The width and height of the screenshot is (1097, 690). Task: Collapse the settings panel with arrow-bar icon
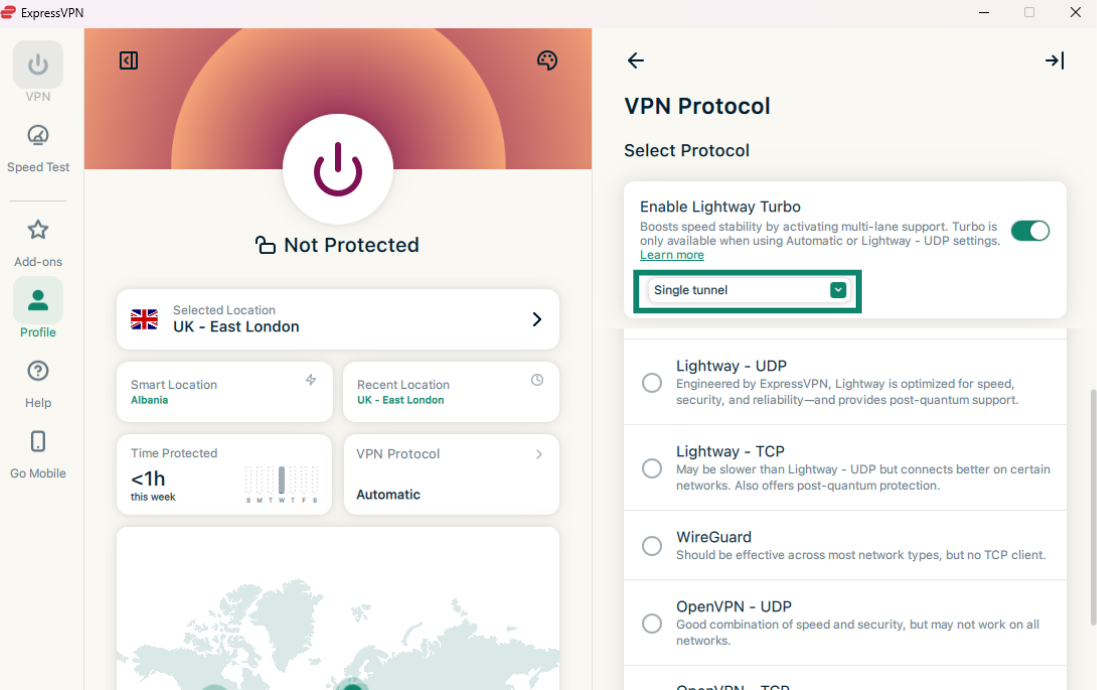[x=1054, y=61]
